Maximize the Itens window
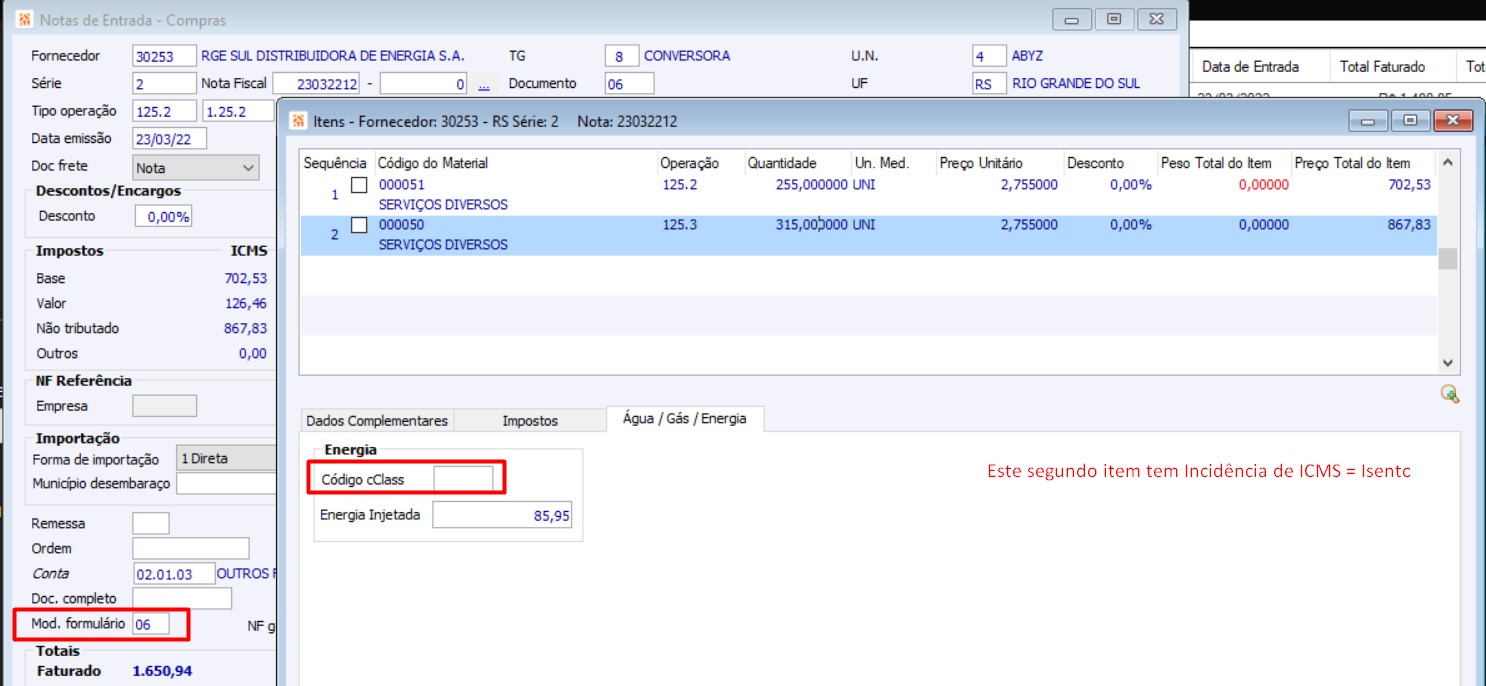Screen dimensions: 1486x686 point(1410,120)
